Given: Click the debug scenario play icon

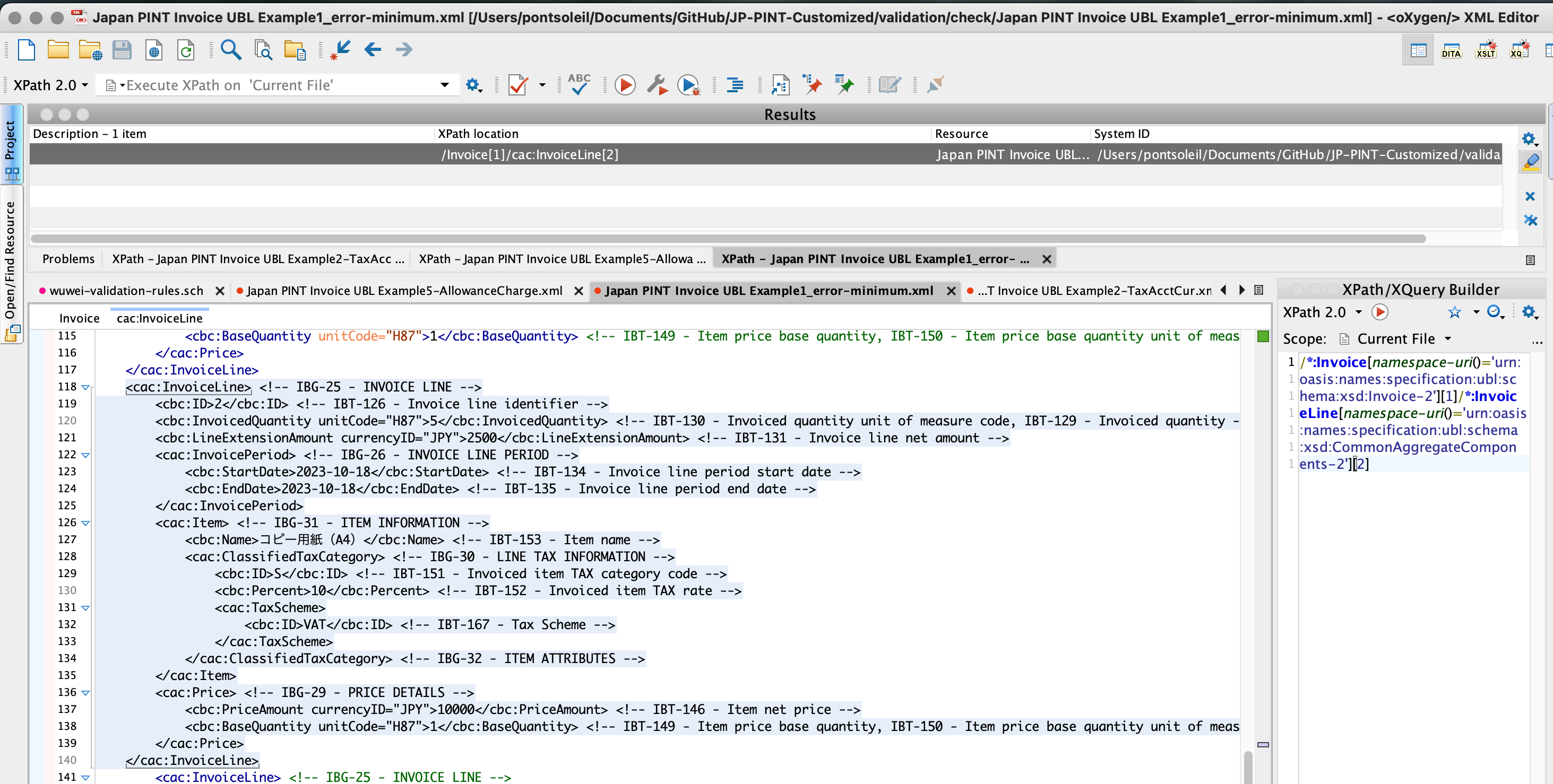Looking at the screenshot, I should point(688,85).
